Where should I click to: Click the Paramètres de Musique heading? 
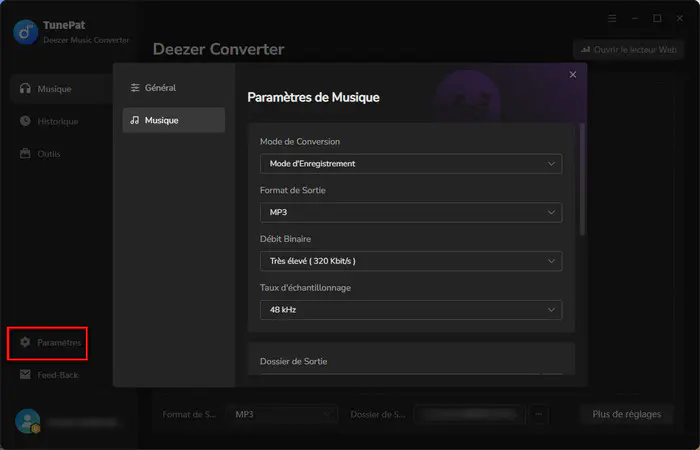[313, 97]
